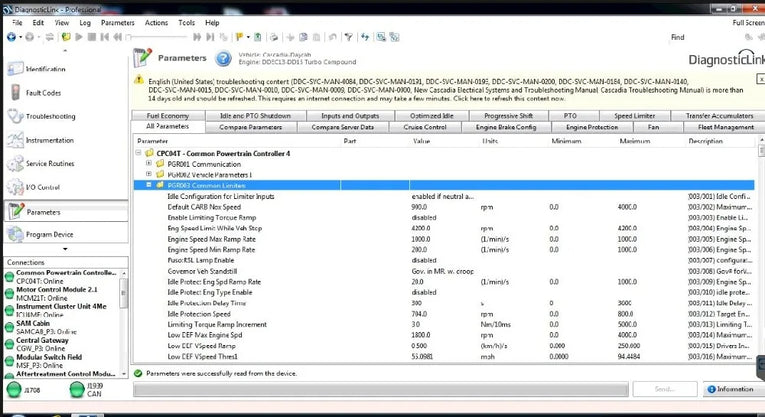
Task: Click the back navigation arrow in toolbar
Action: (12, 37)
